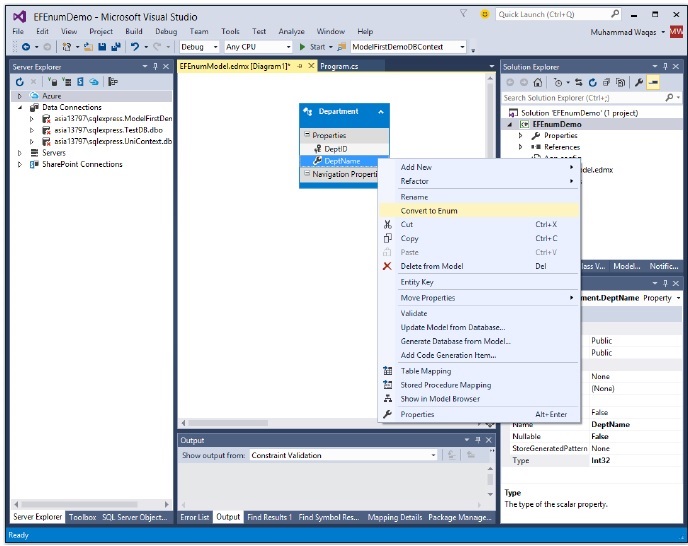Switch to the Error List tab

click(194, 517)
